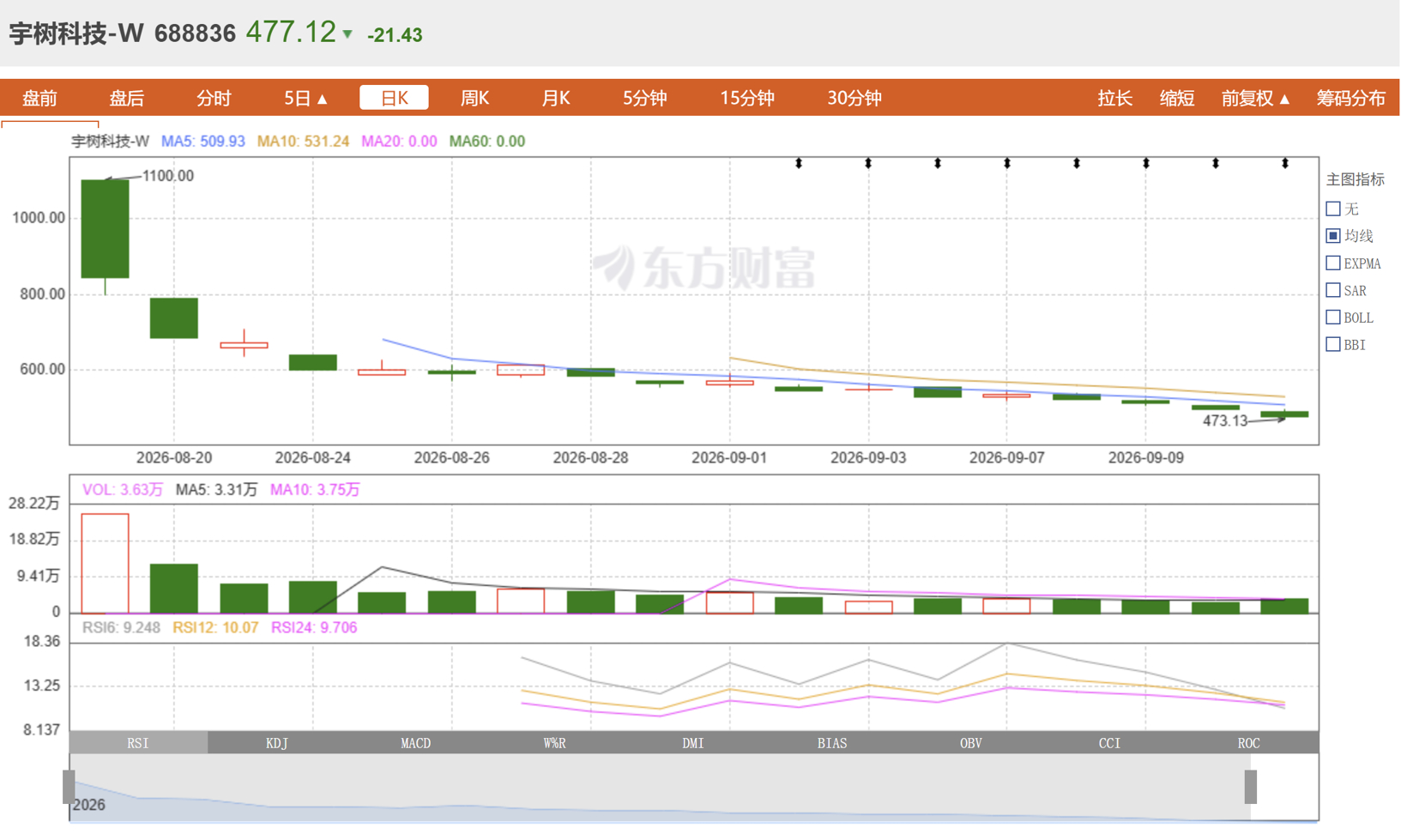Open the 分时 intraday chart tab
1407x840 pixels.
(x=214, y=98)
